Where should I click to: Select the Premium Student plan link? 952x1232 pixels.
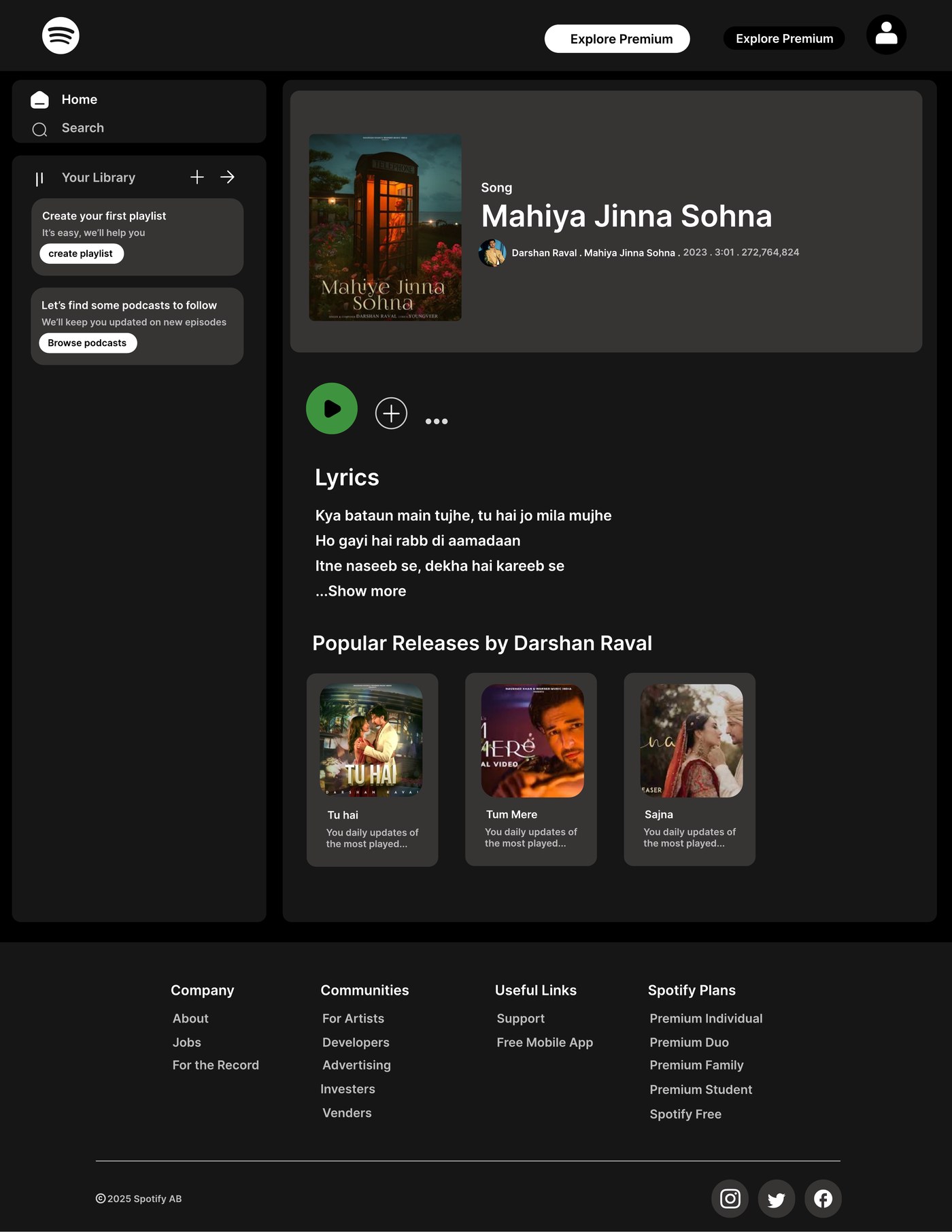click(700, 1090)
